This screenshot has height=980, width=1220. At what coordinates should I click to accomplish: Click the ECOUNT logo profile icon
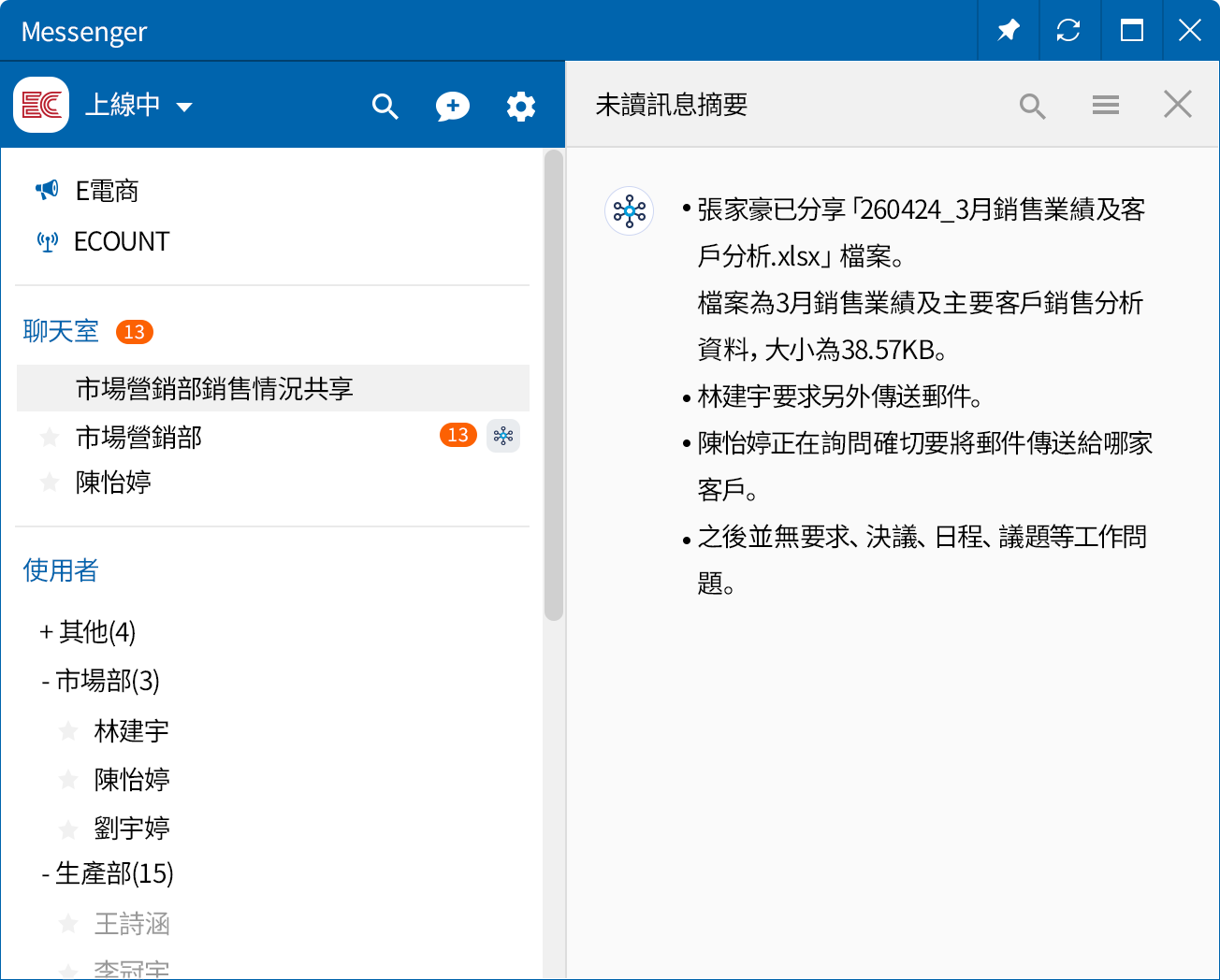coord(41,105)
